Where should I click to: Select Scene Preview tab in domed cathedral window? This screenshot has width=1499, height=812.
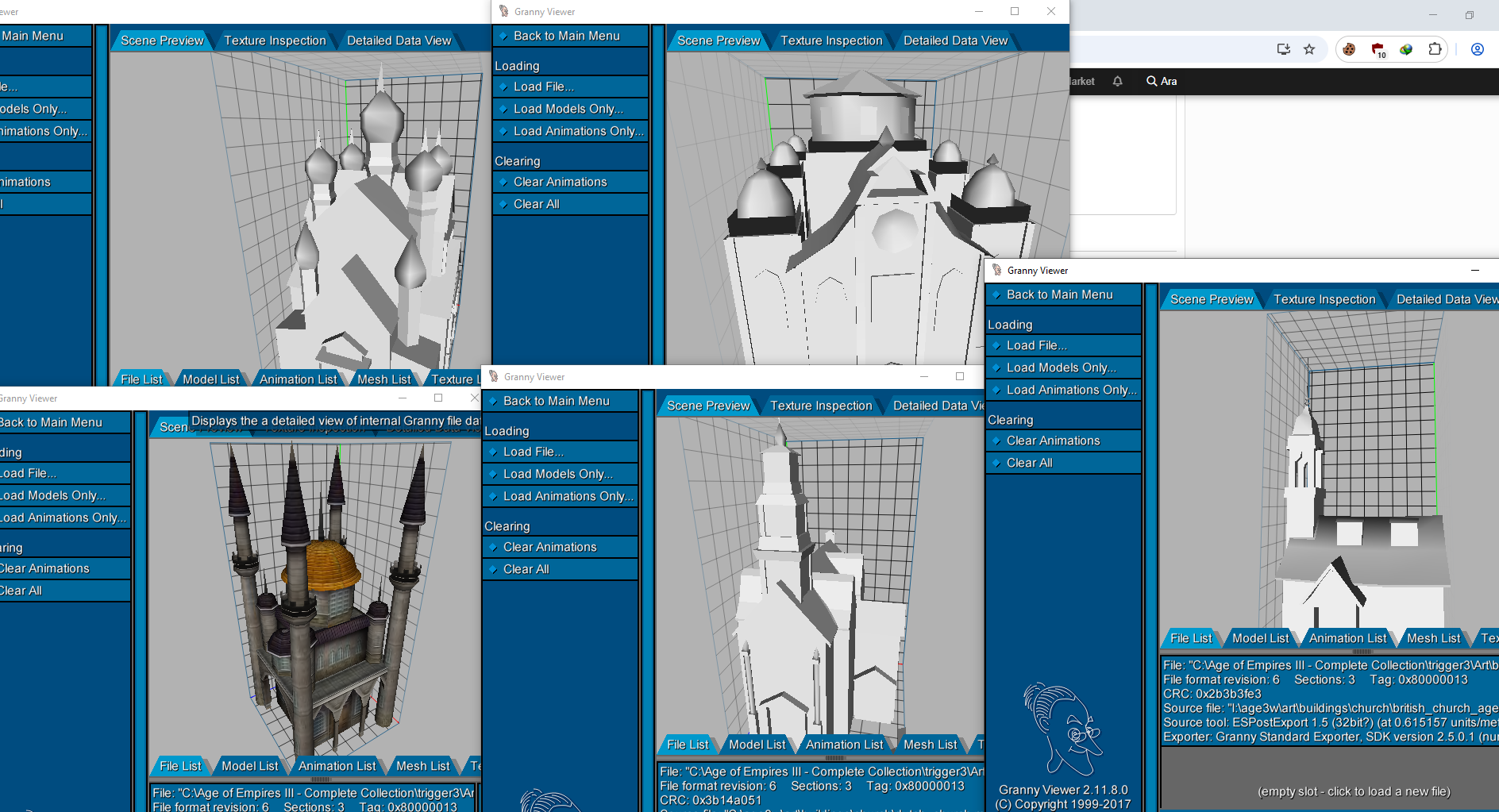point(719,40)
